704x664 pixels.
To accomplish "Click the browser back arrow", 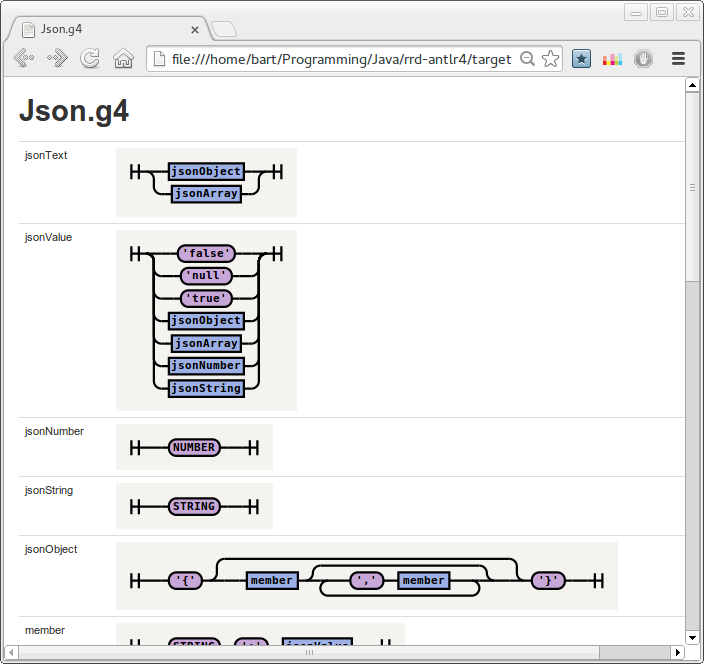I will (x=24, y=58).
